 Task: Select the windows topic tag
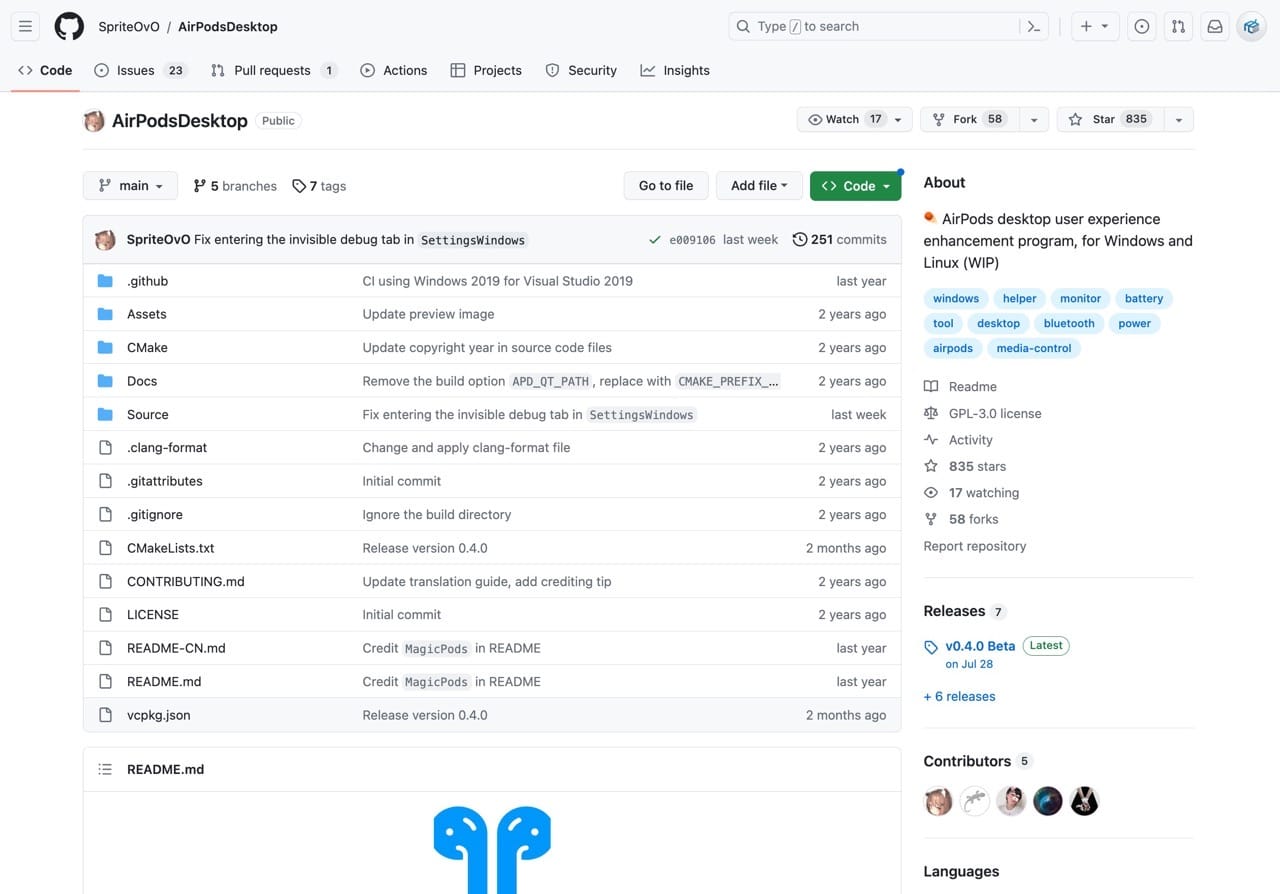(956, 299)
